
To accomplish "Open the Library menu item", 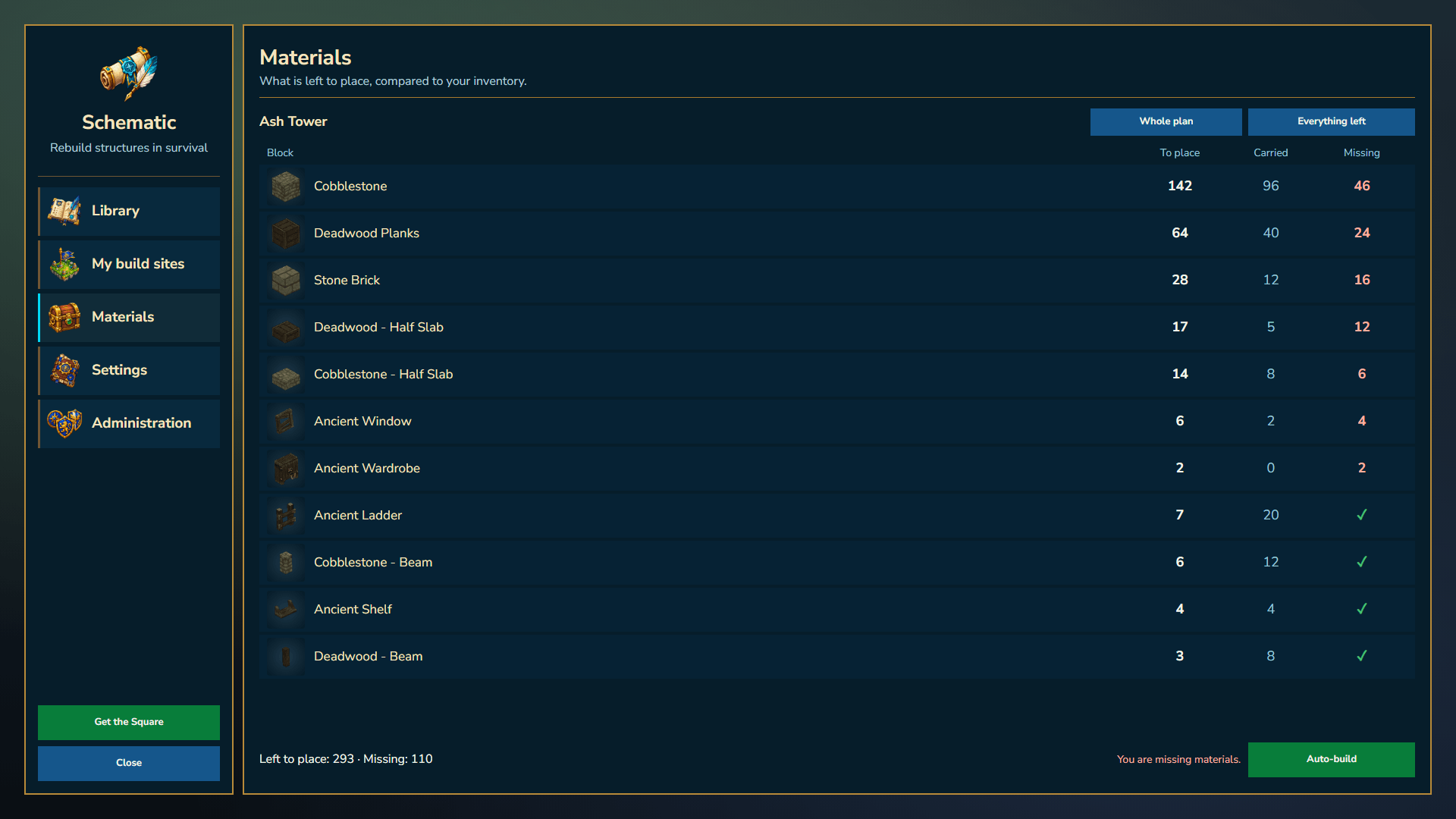I will (129, 211).
